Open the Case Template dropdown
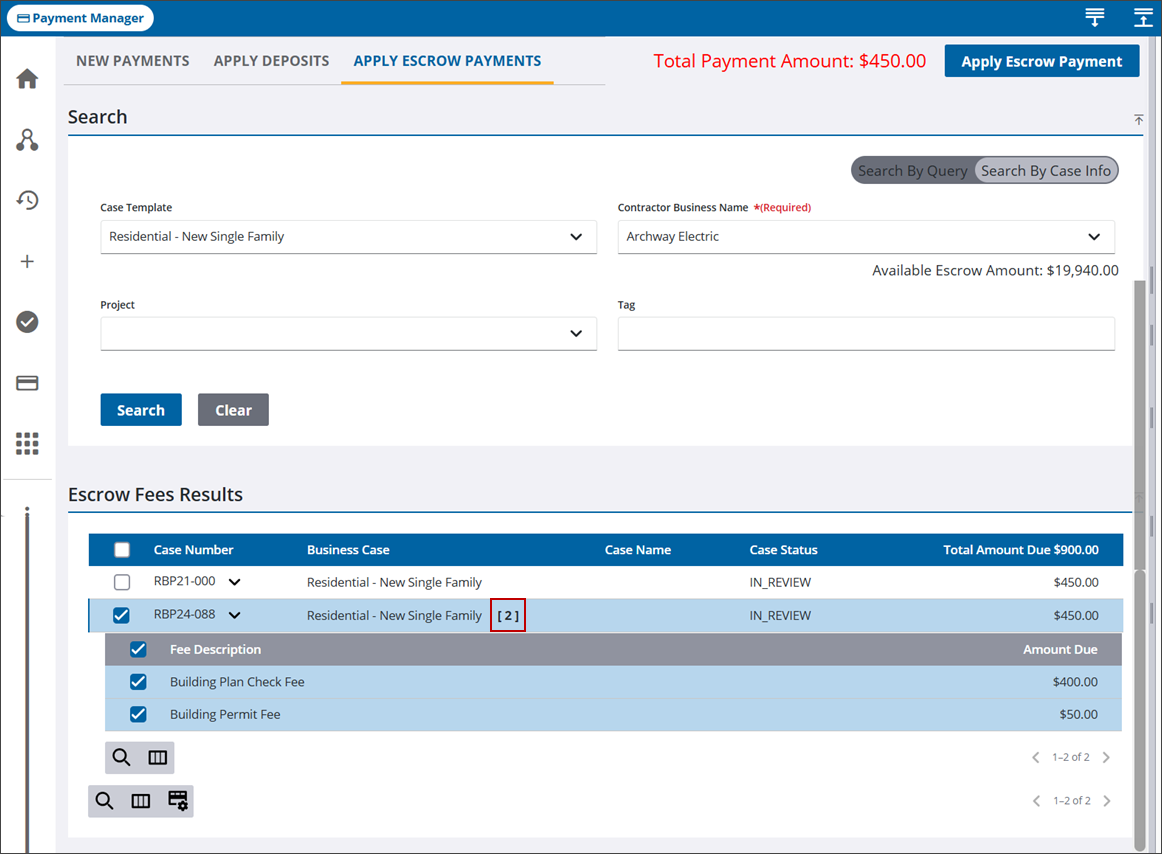The height and width of the screenshot is (854, 1162). [348, 237]
